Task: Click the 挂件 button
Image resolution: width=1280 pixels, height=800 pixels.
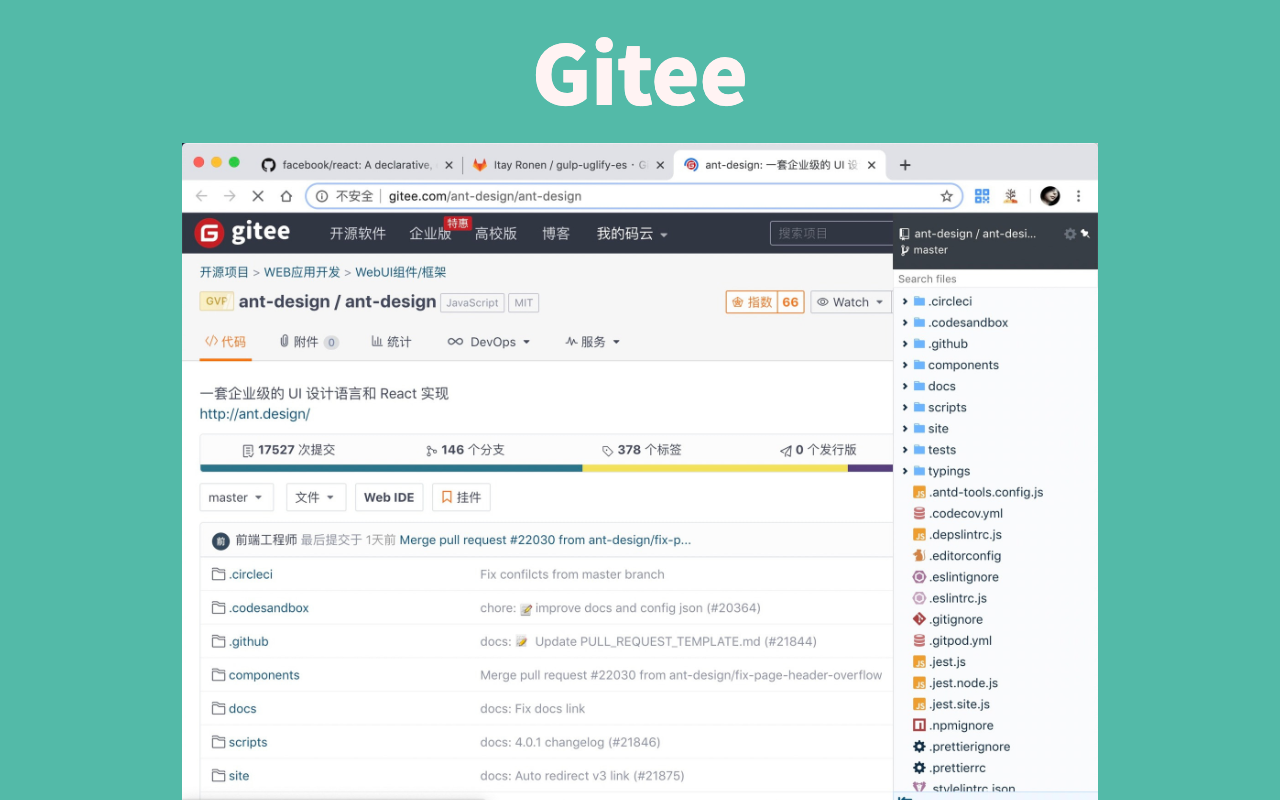Action: click(461, 497)
